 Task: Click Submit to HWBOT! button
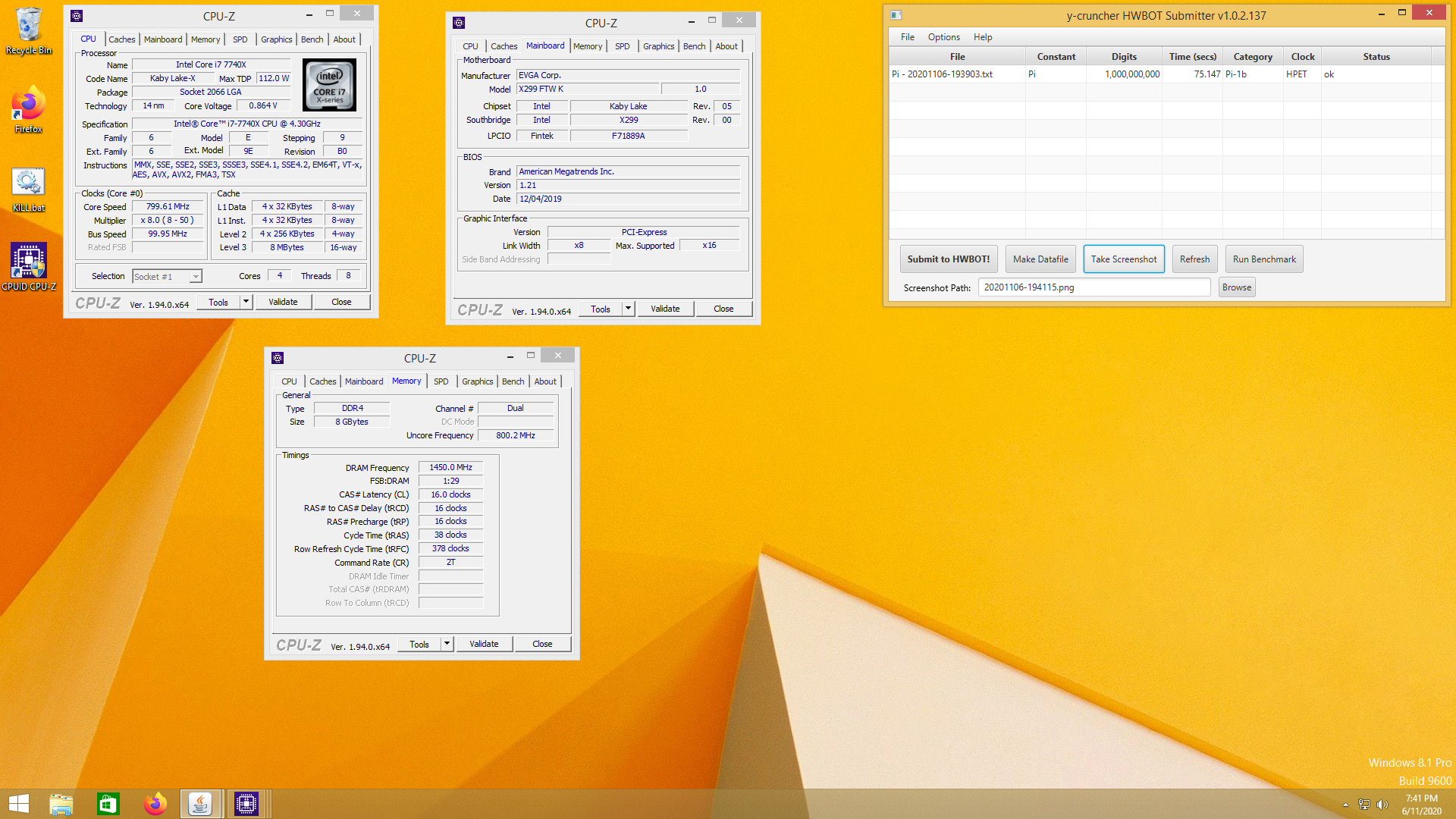[x=948, y=259]
